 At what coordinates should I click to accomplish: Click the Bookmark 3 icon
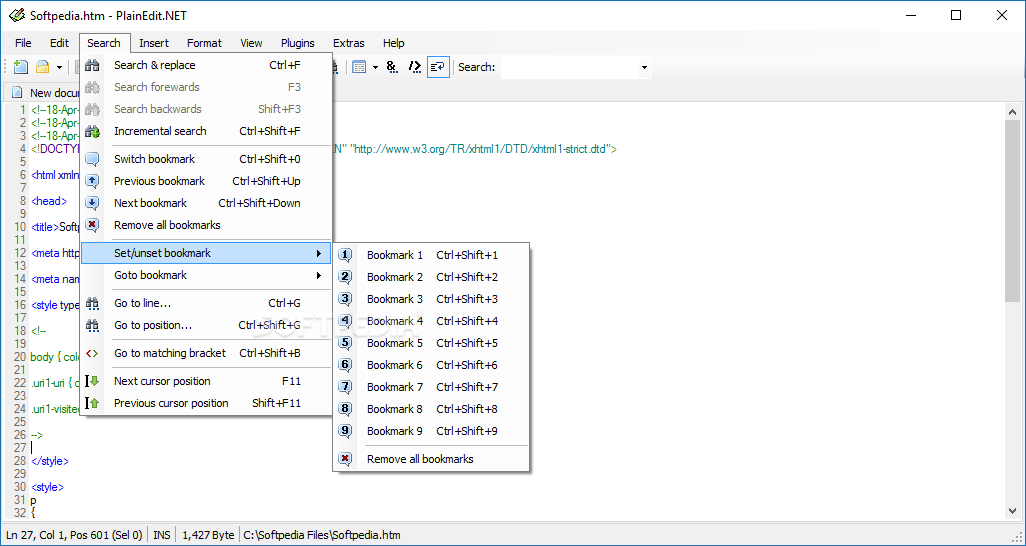[345, 299]
